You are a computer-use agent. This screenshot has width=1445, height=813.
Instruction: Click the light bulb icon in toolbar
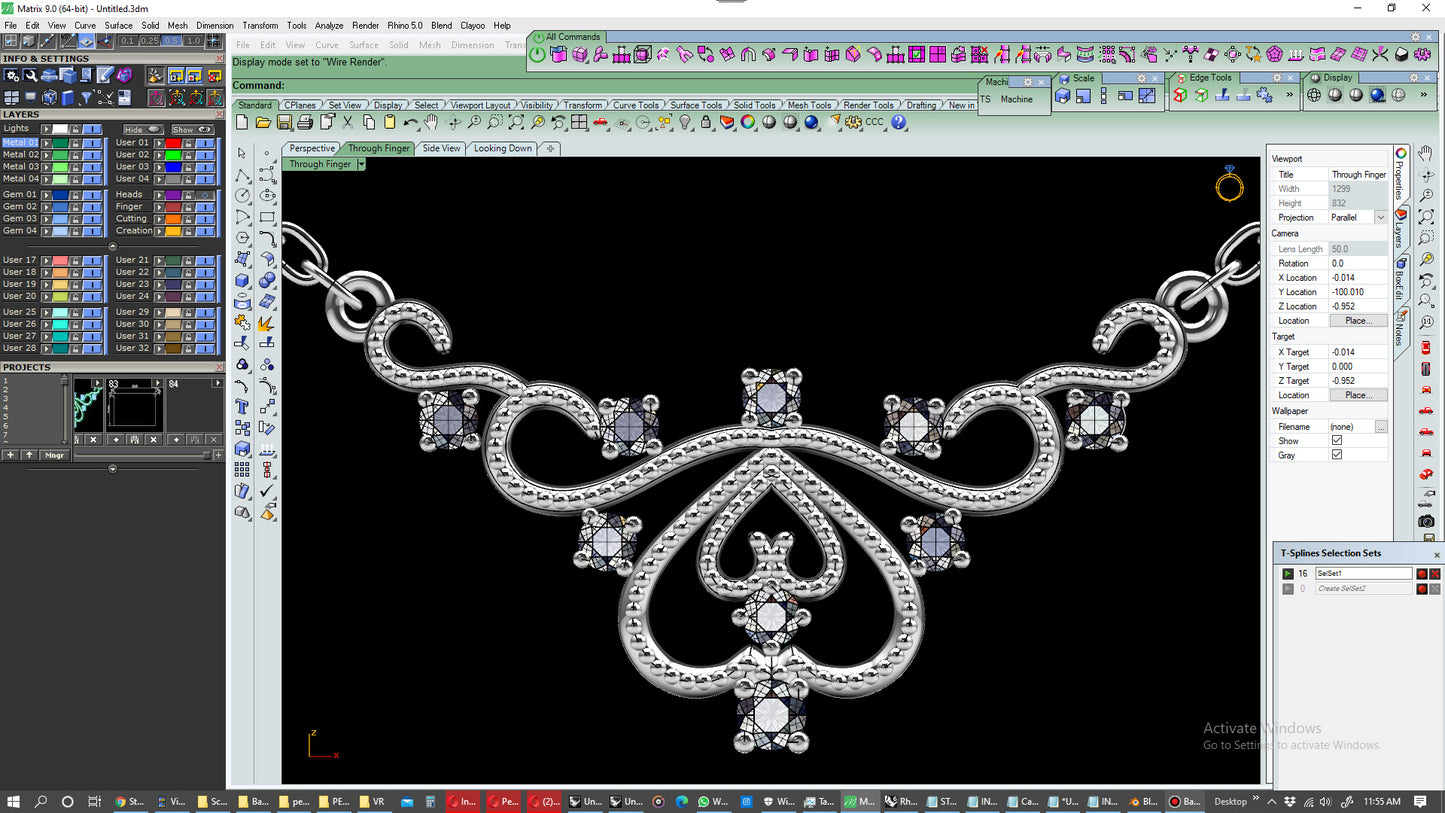pos(685,122)
